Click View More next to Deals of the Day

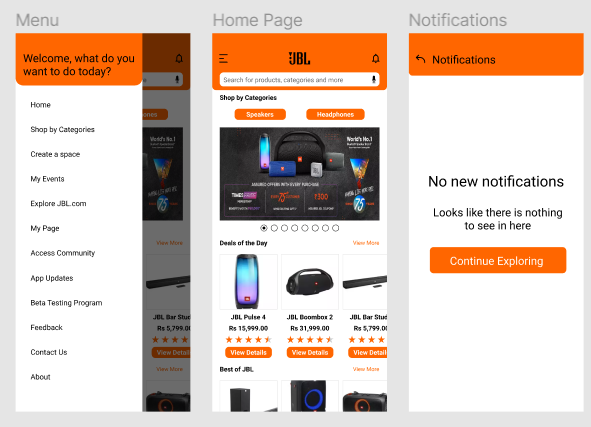tap(366, 243)
